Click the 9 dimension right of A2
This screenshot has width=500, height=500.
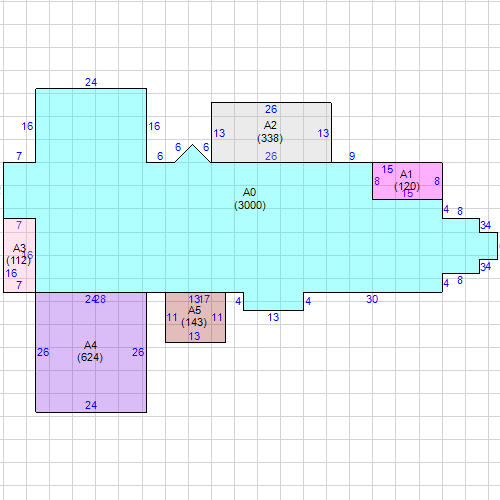coord(352,156)
